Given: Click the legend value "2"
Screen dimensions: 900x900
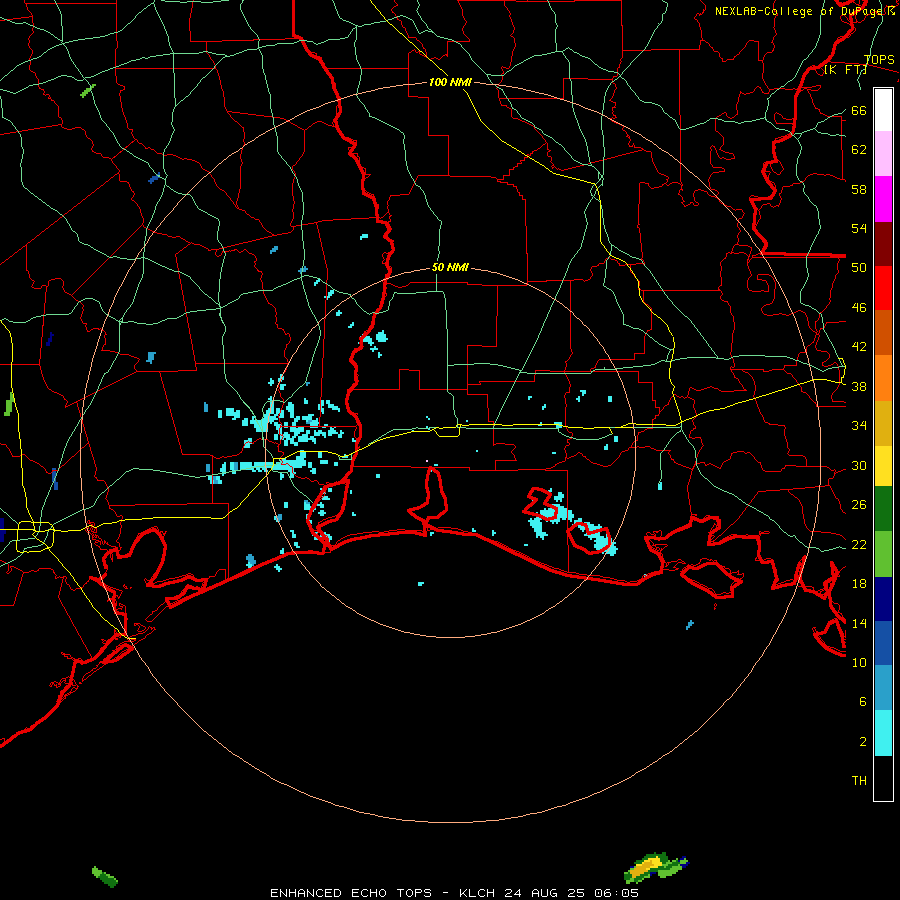Looking at the screenshot, I should 863,742.
